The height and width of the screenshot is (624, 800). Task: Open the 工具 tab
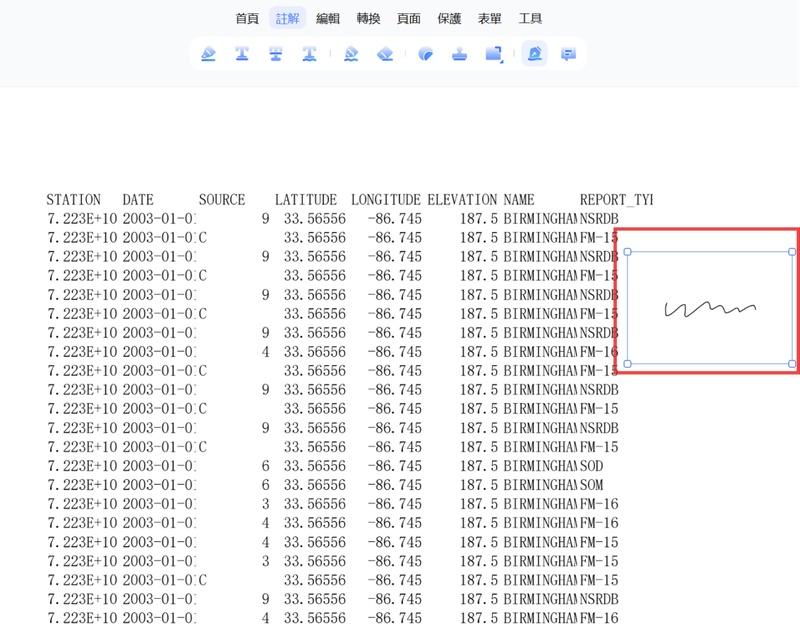(x=530, y=18)
